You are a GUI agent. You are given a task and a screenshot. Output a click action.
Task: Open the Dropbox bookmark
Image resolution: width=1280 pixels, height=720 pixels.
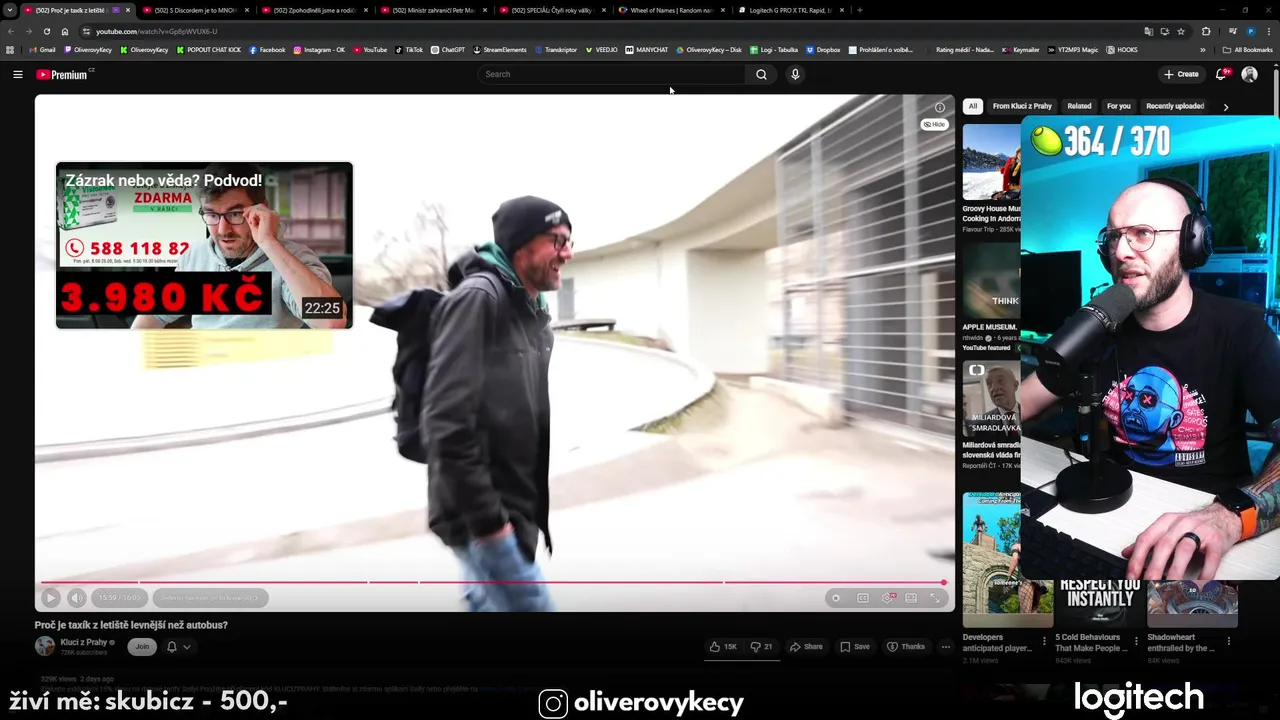(823, 49)
